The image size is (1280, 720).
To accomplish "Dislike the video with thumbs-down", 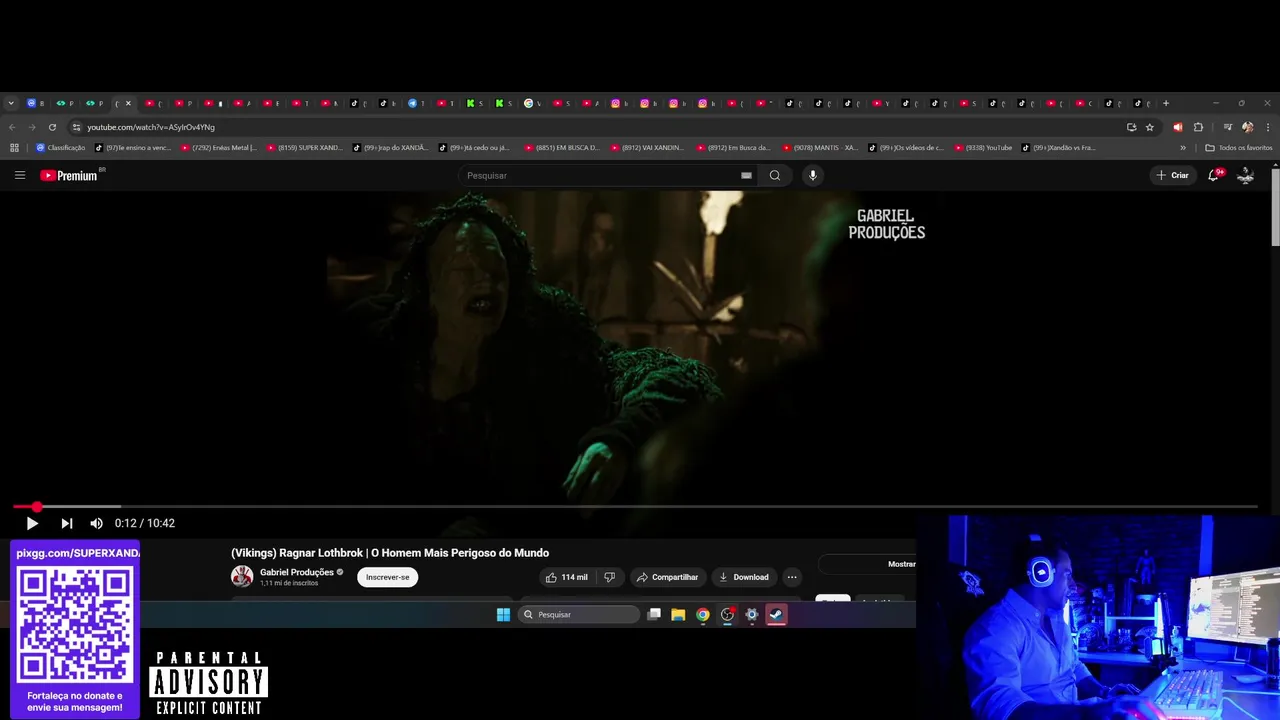I will 609,577.
